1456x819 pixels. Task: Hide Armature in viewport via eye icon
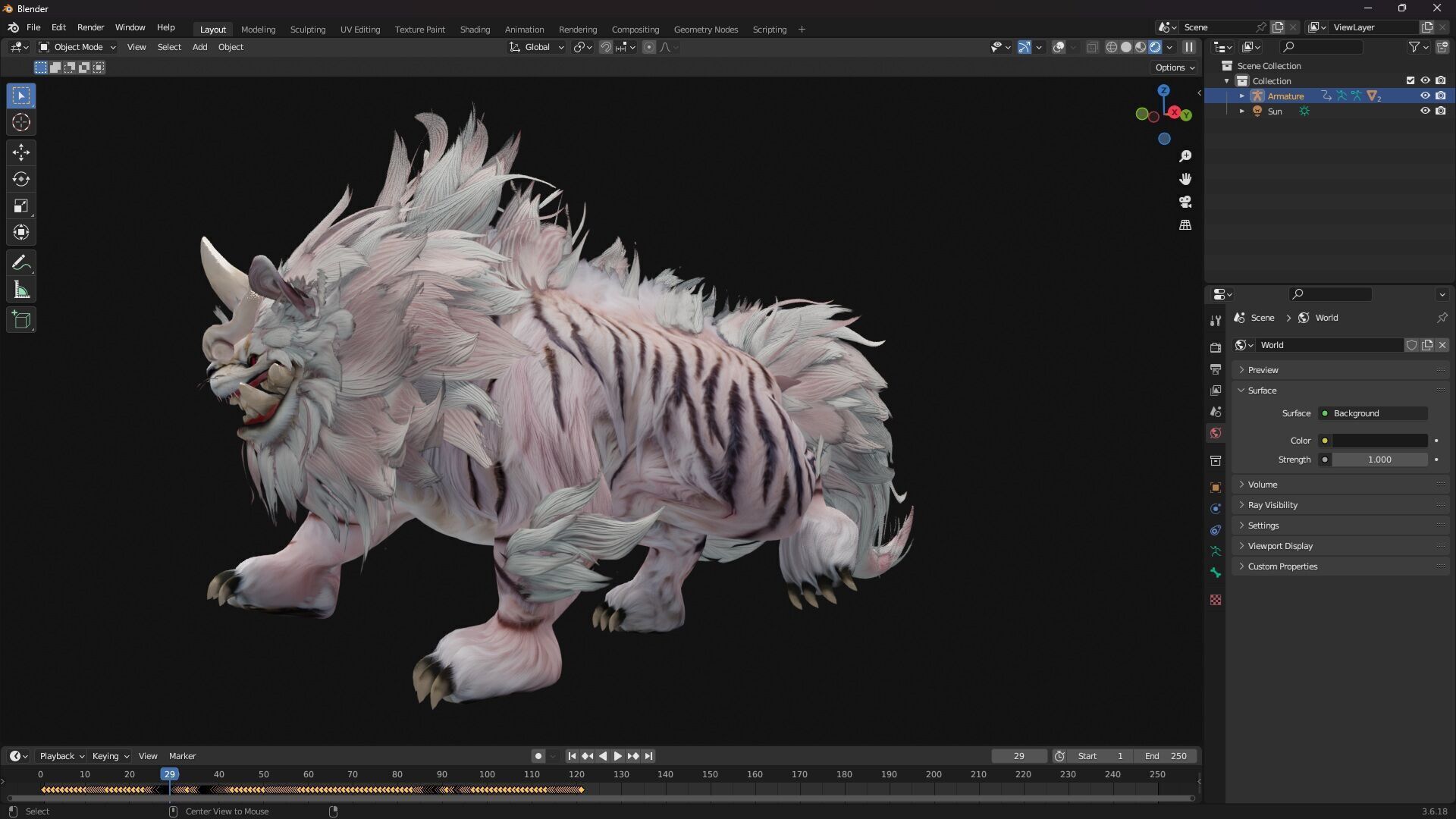pos(1425,96)
